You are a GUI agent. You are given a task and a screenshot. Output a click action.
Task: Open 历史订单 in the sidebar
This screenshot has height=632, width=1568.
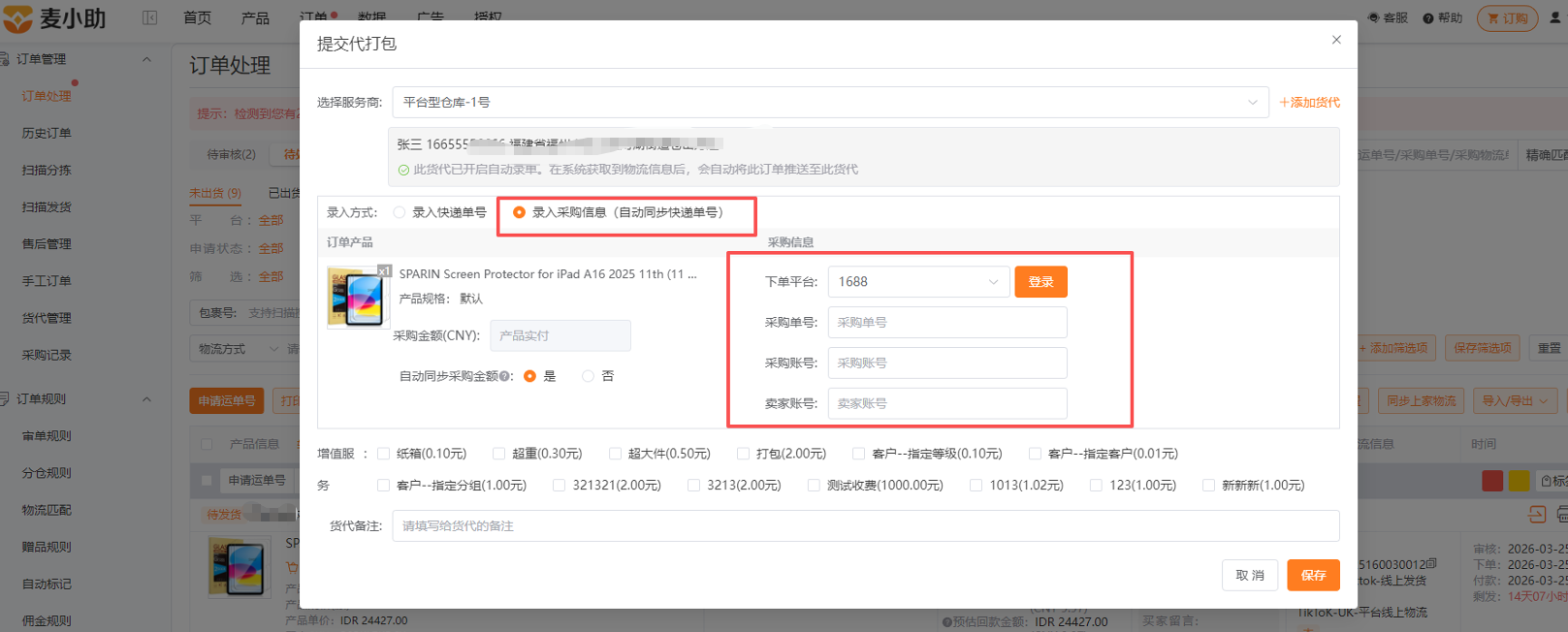pos(47,133)
